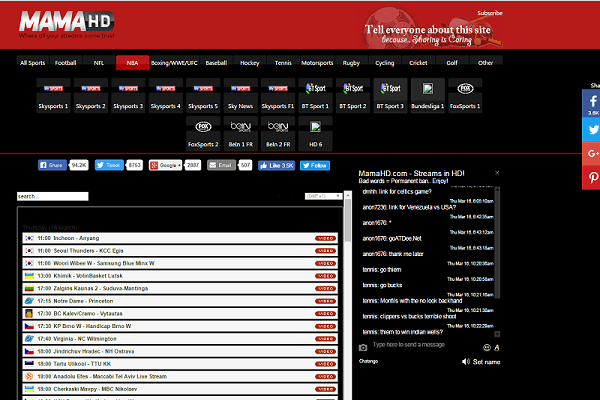Open the Google share dropdown button
600x400 pixels.
point(165,165)
